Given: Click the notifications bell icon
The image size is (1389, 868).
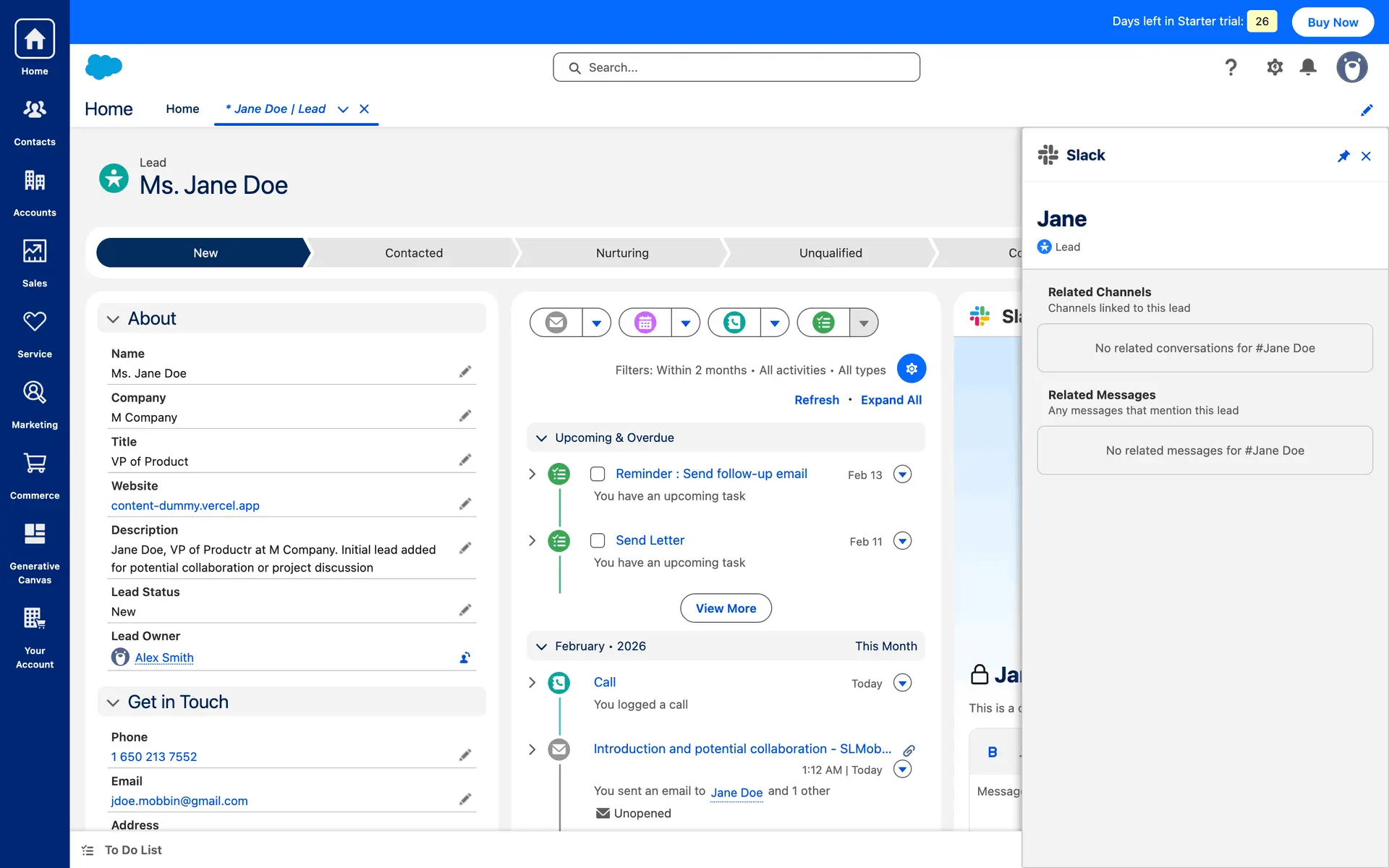Looking at the screenshot, I should click(x=1307, y=67).
